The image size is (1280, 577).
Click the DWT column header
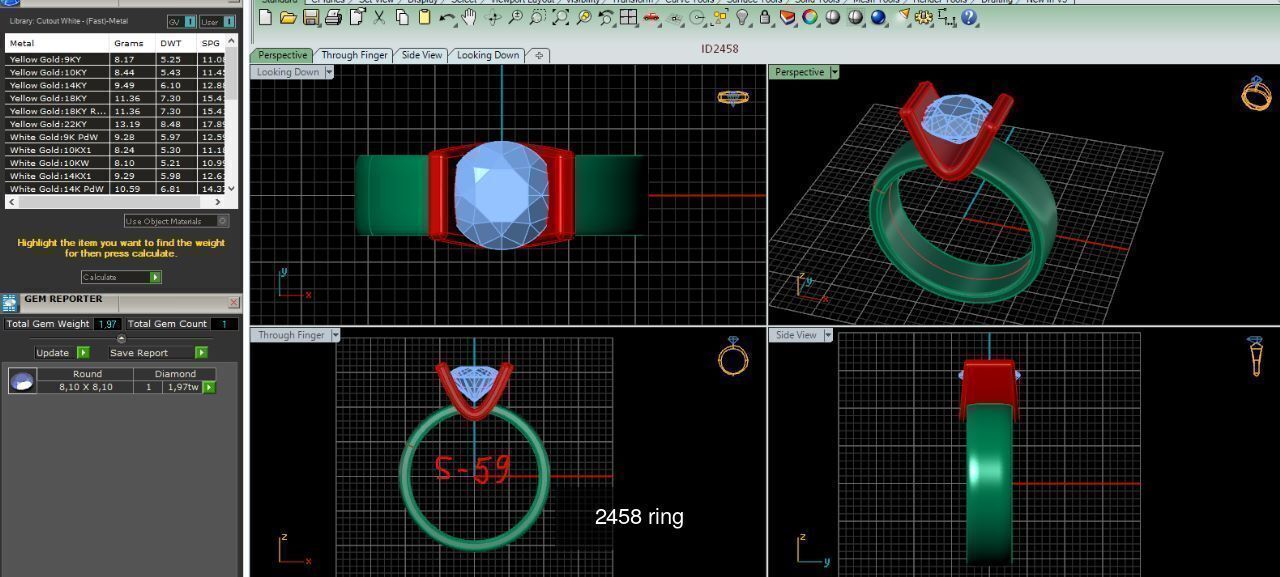click(176, 43)
